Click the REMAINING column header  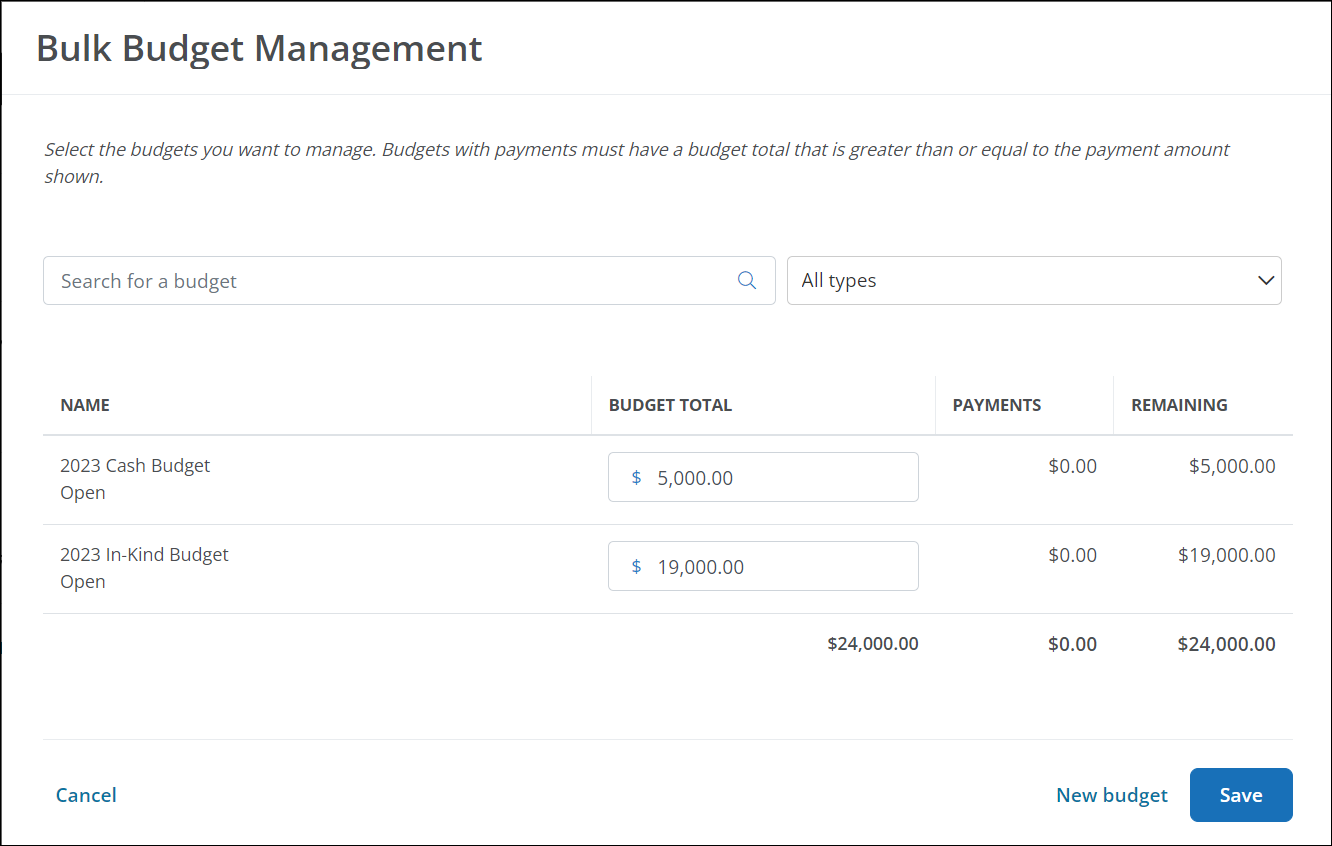click(1179, 405)
